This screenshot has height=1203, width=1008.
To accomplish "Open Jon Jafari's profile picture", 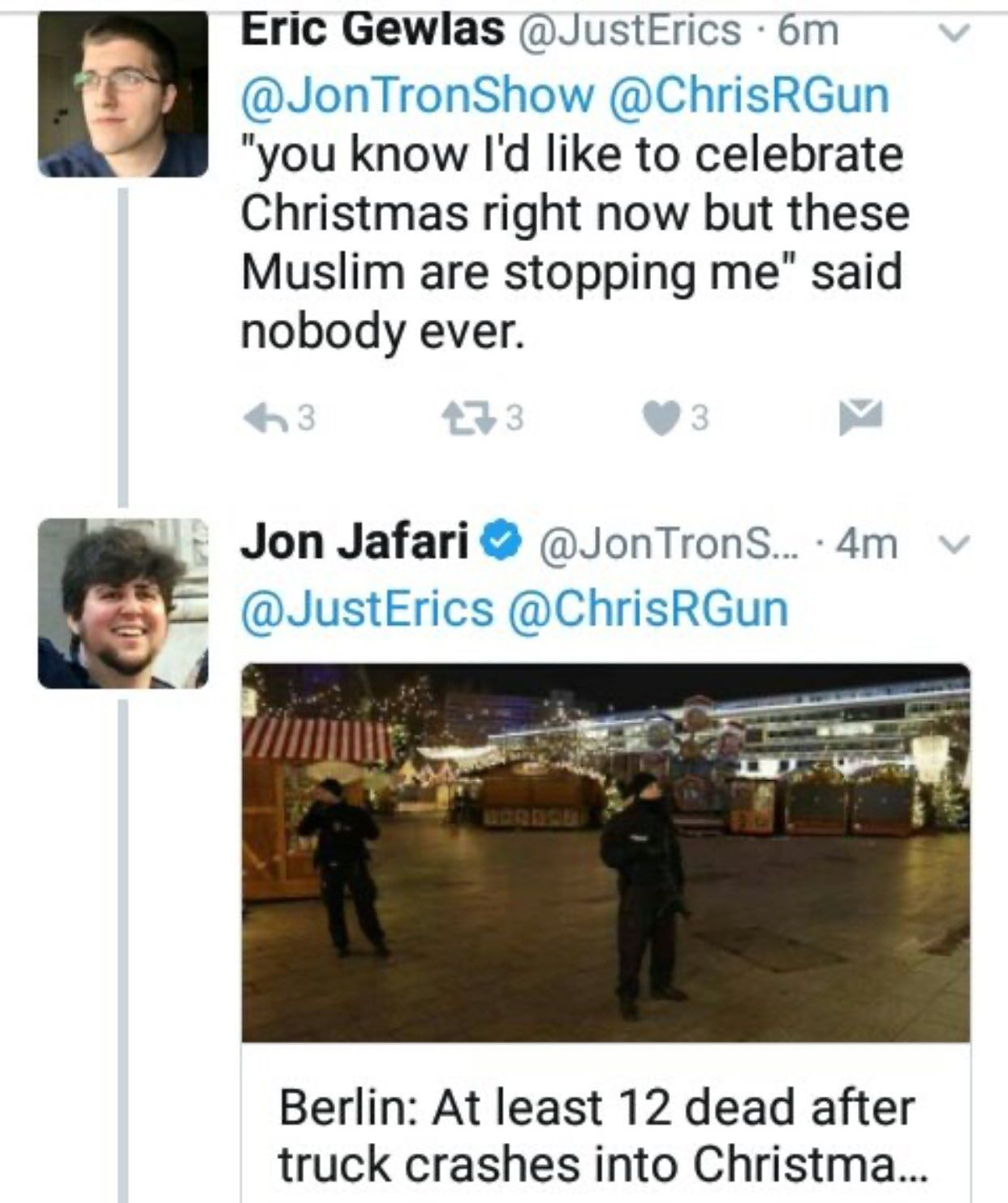I will [123, 603].
